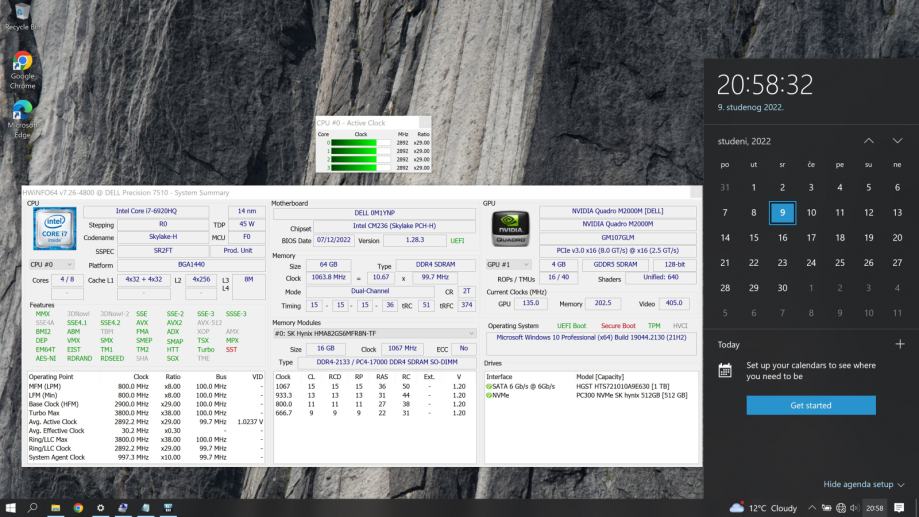Click the NVIDIA Quadro logo image
Image resolution: width=919 pixels, height=517 pixels.
point(510,229)
